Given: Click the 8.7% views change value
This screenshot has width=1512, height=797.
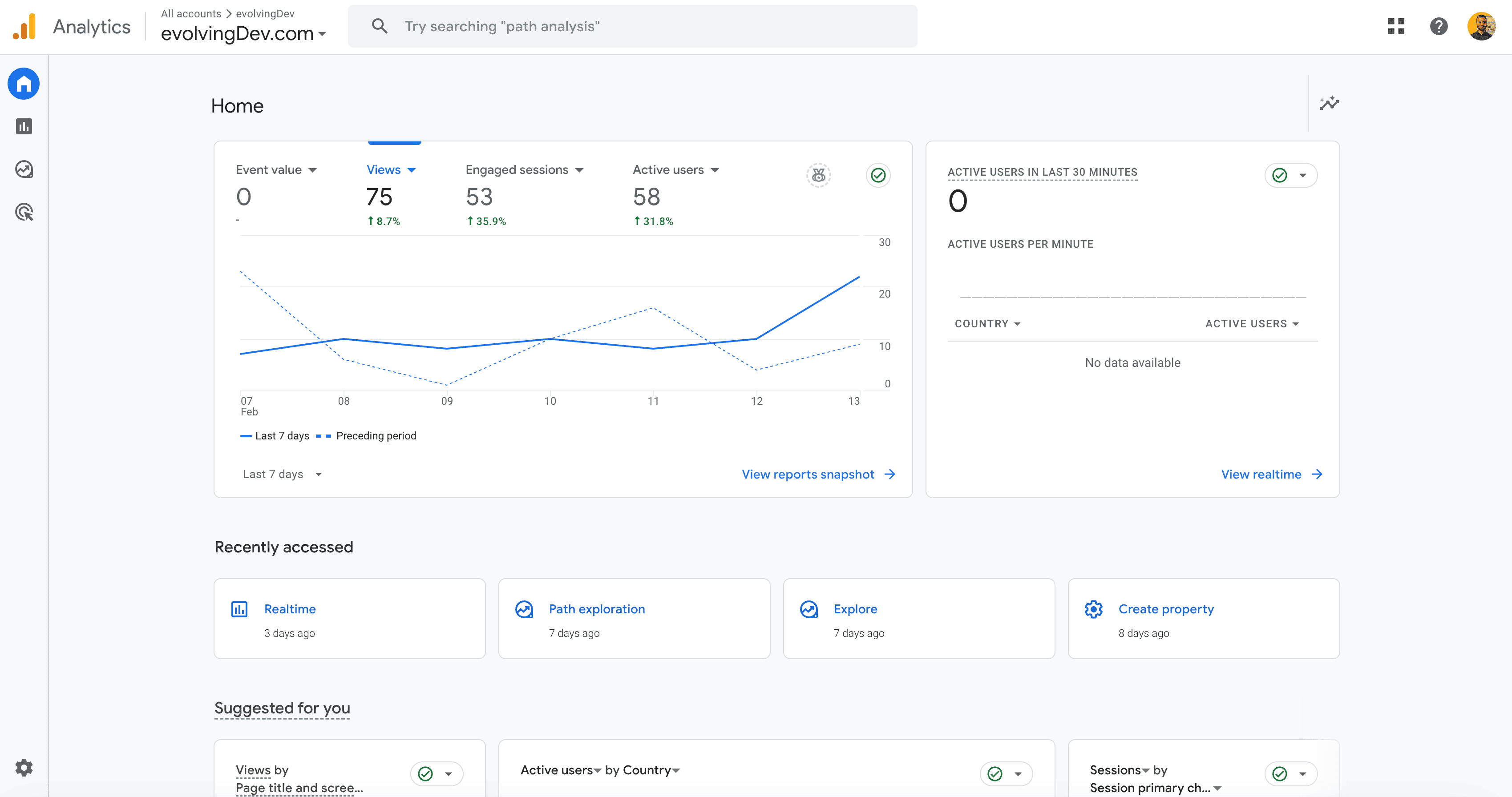Looking at the screenshot, I should point(384,221).
